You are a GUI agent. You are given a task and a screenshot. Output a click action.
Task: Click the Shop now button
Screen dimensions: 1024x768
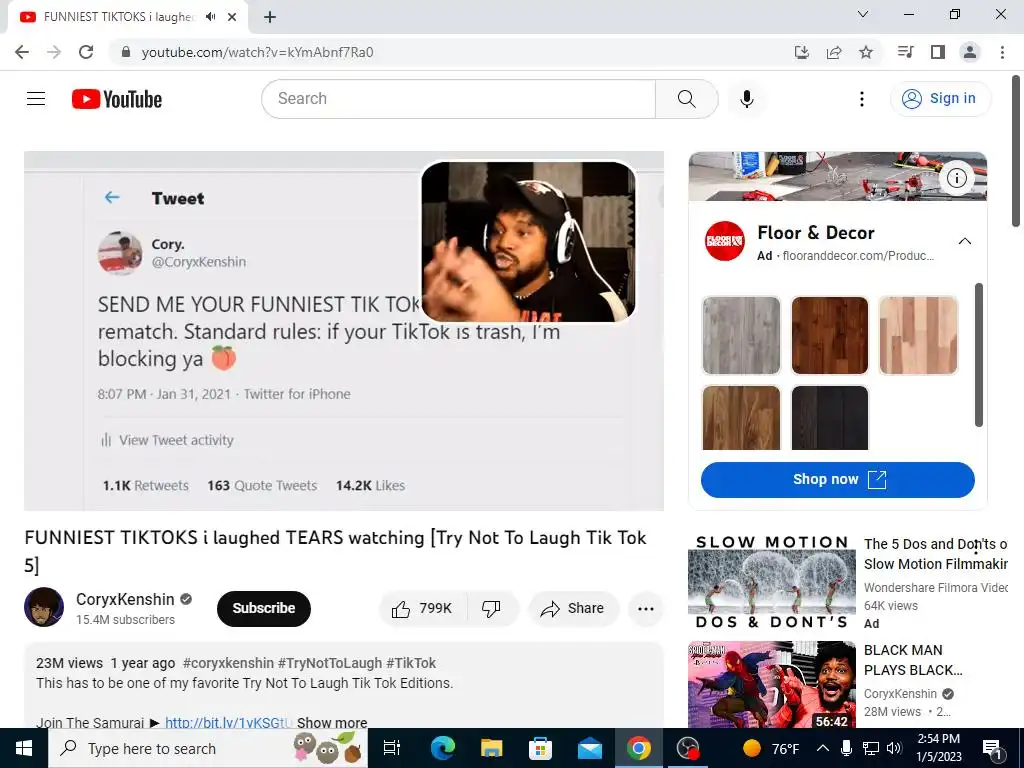pos(838,479)
